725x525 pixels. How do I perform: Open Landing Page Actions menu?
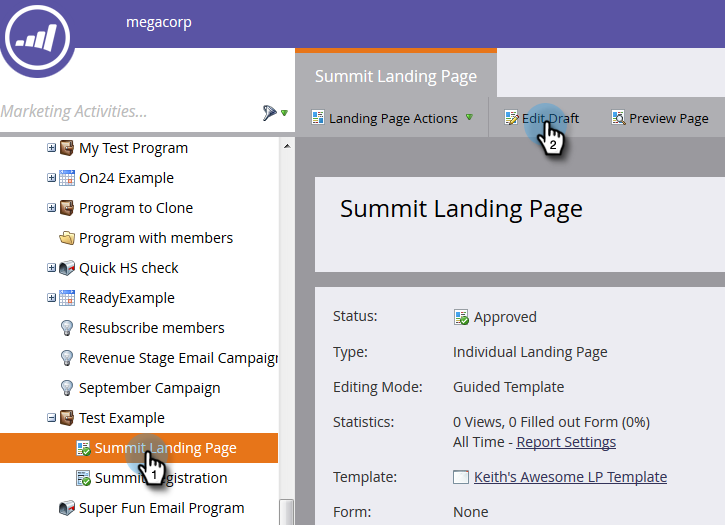point(392,118)
